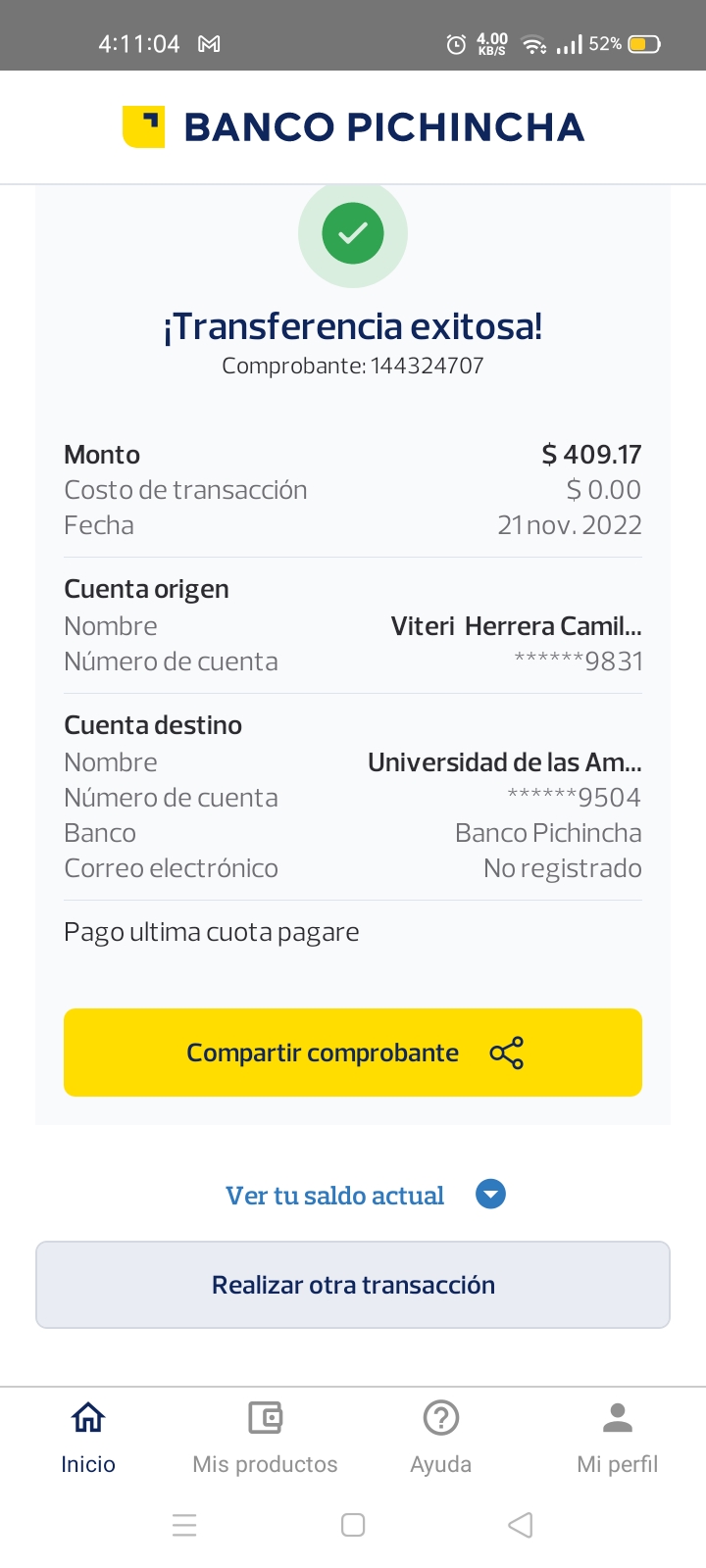The image size is (706, 1568).
Task: Click the Ver tu saldo actual link
Action: (x=334, y=1196)
